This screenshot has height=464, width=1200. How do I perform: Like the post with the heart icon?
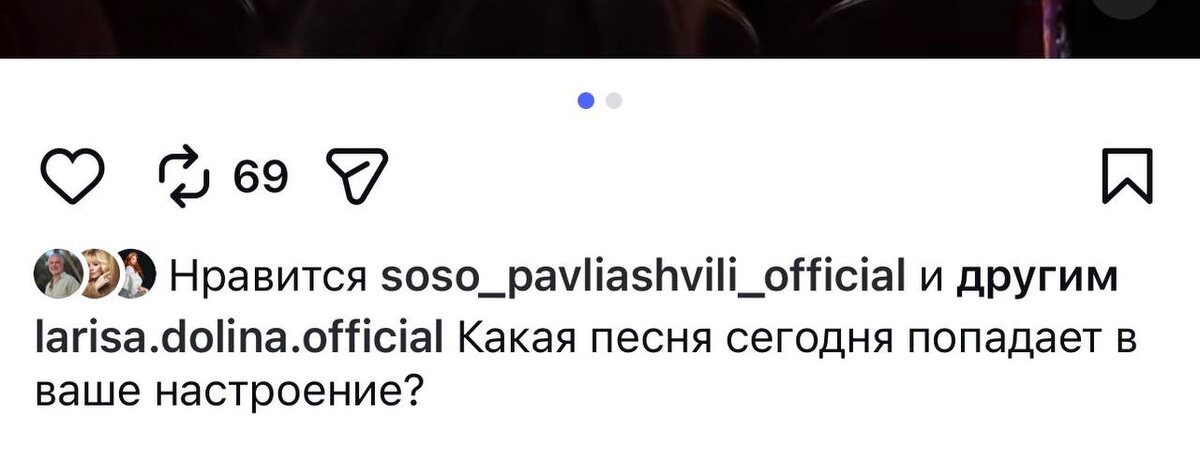click(72, 178)
